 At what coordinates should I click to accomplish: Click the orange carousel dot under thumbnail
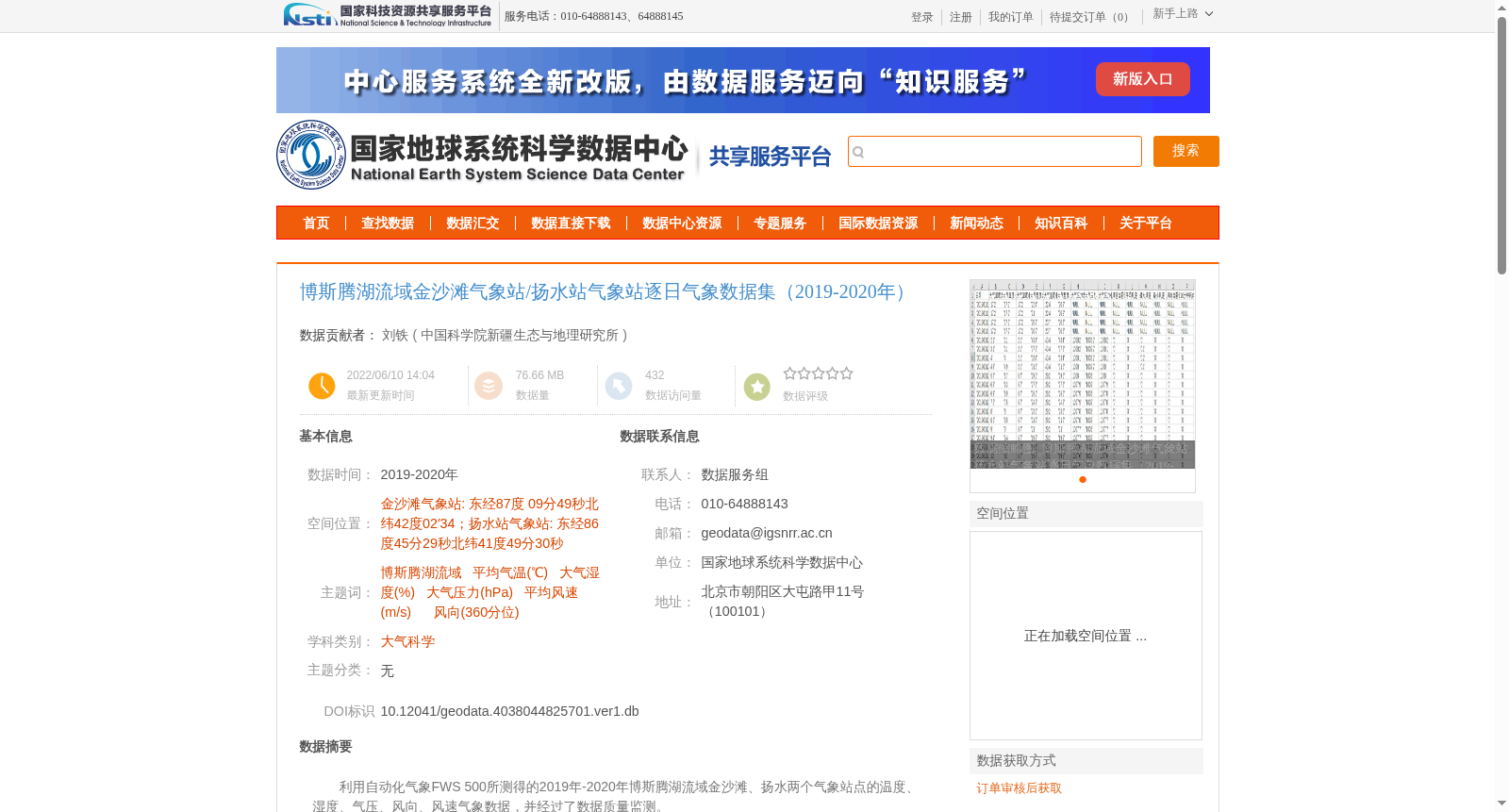1083,479
